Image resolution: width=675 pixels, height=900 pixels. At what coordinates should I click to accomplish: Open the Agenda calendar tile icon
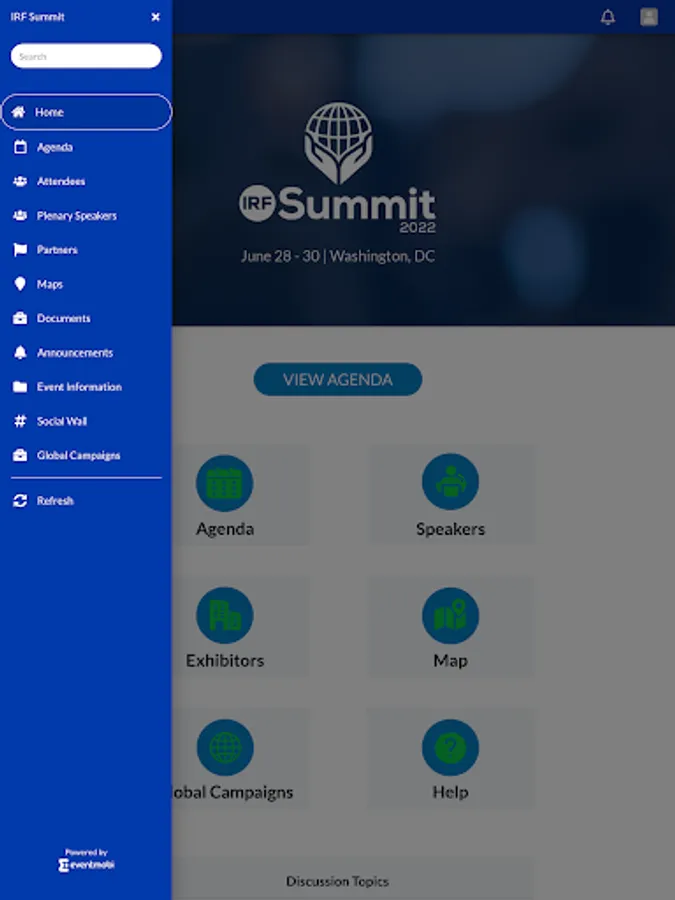(224, 483)
